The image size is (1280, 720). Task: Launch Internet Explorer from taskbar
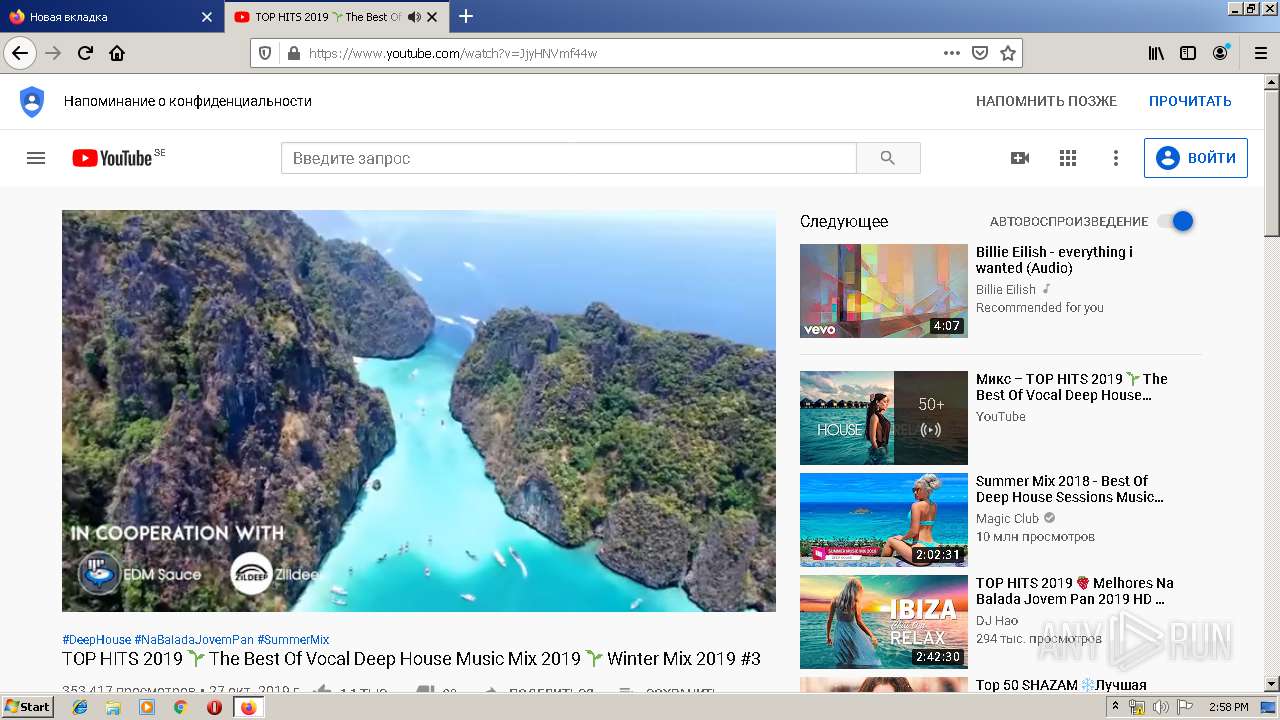pos(80,707)
